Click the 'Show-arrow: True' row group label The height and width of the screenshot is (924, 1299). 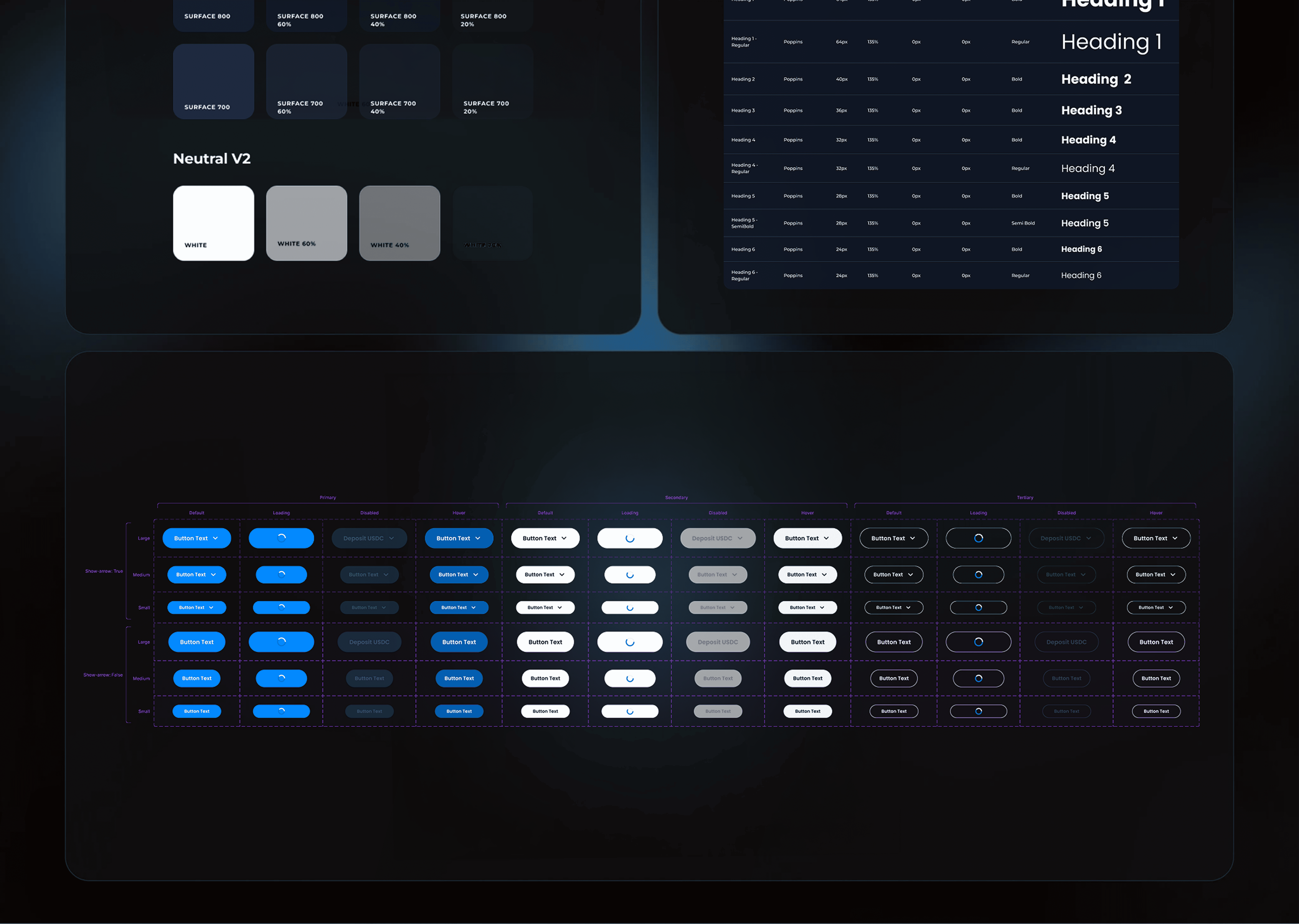click(x=104, y=571)
